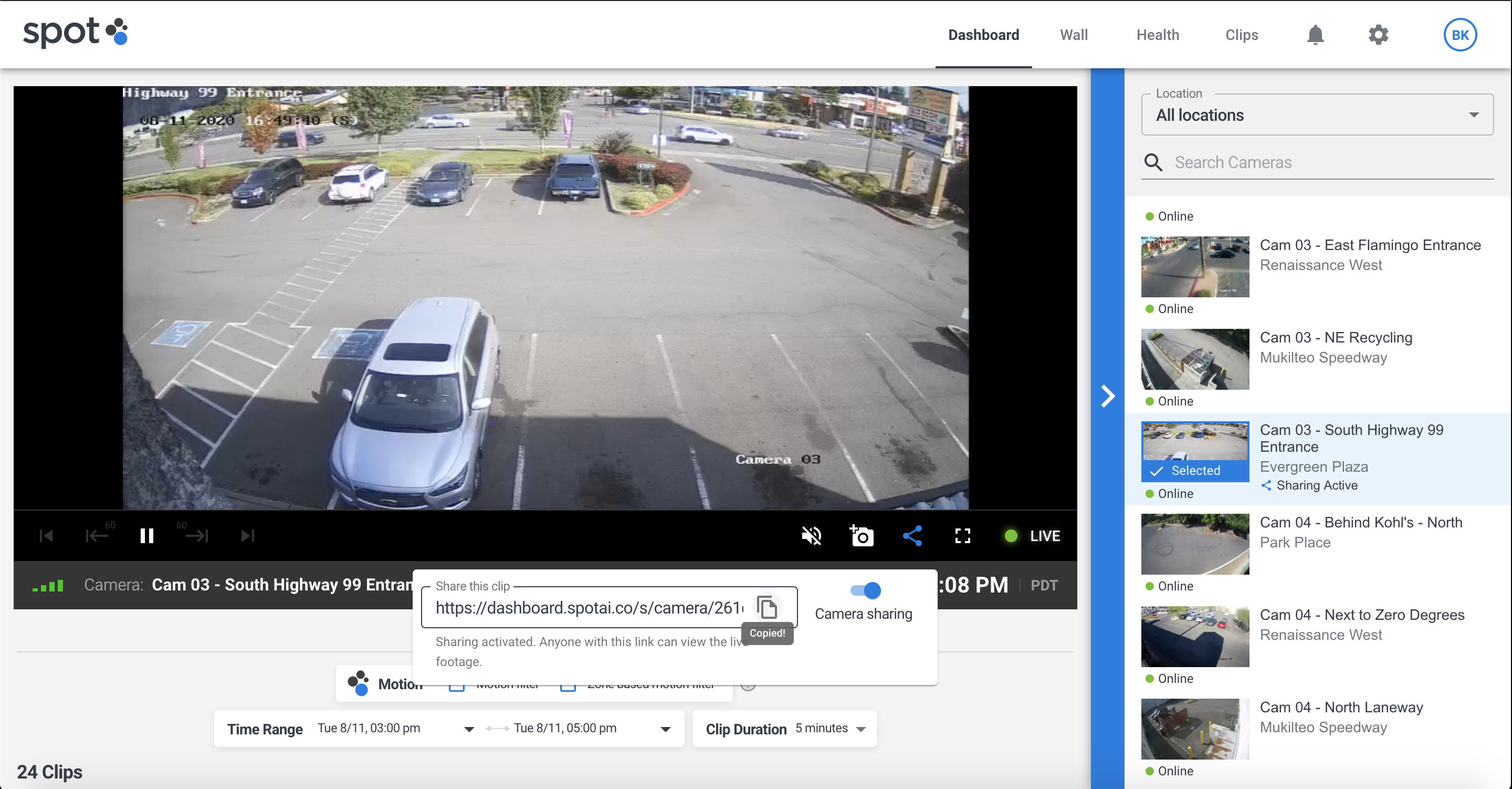The width and height of the screenshot is (1512, 789).
Task: Take a camera snapshot
Action: click(x=862, y=535)
